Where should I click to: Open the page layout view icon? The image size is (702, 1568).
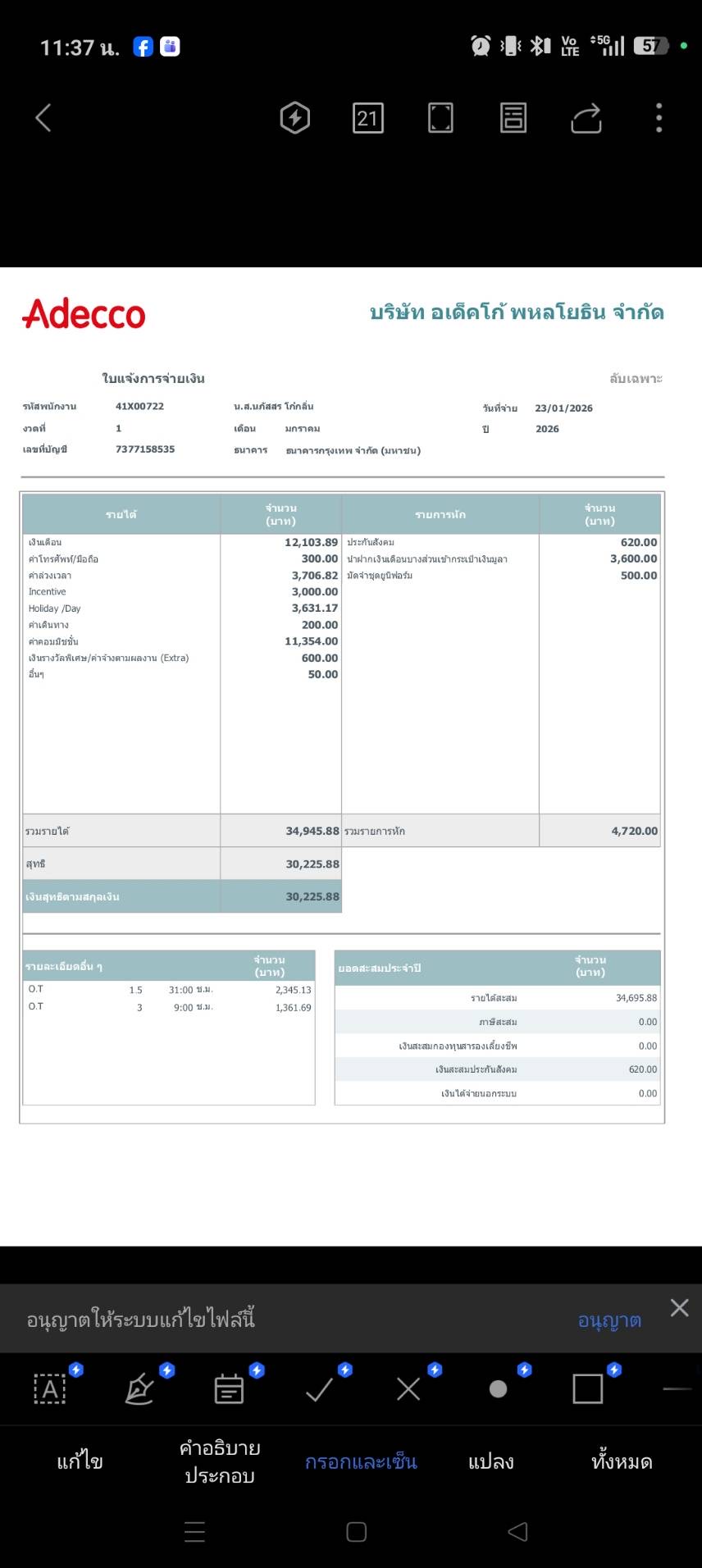click(x=513, y=118)
